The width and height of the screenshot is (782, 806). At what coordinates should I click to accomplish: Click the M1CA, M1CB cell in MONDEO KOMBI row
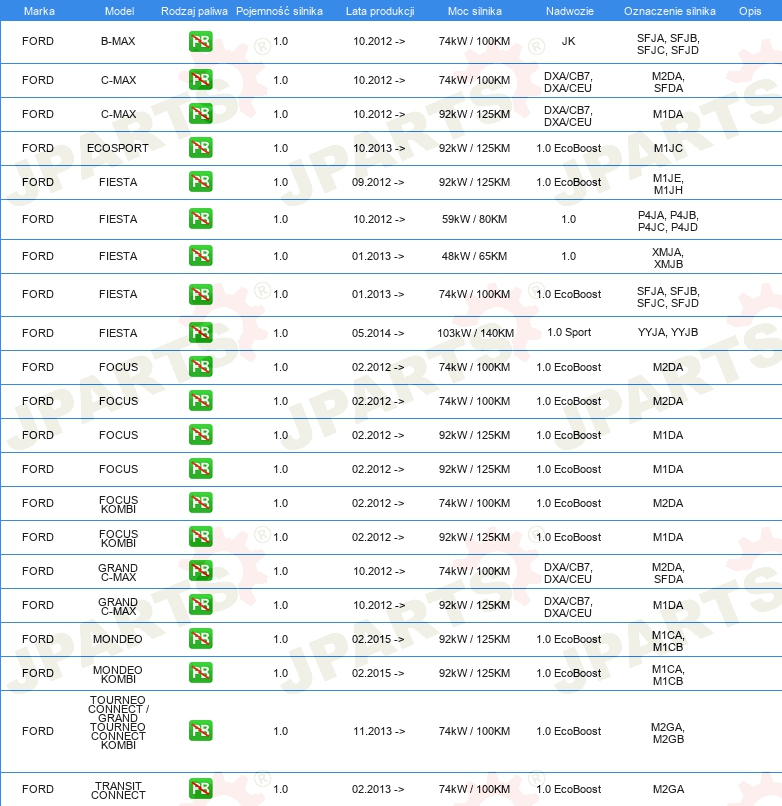668,675
